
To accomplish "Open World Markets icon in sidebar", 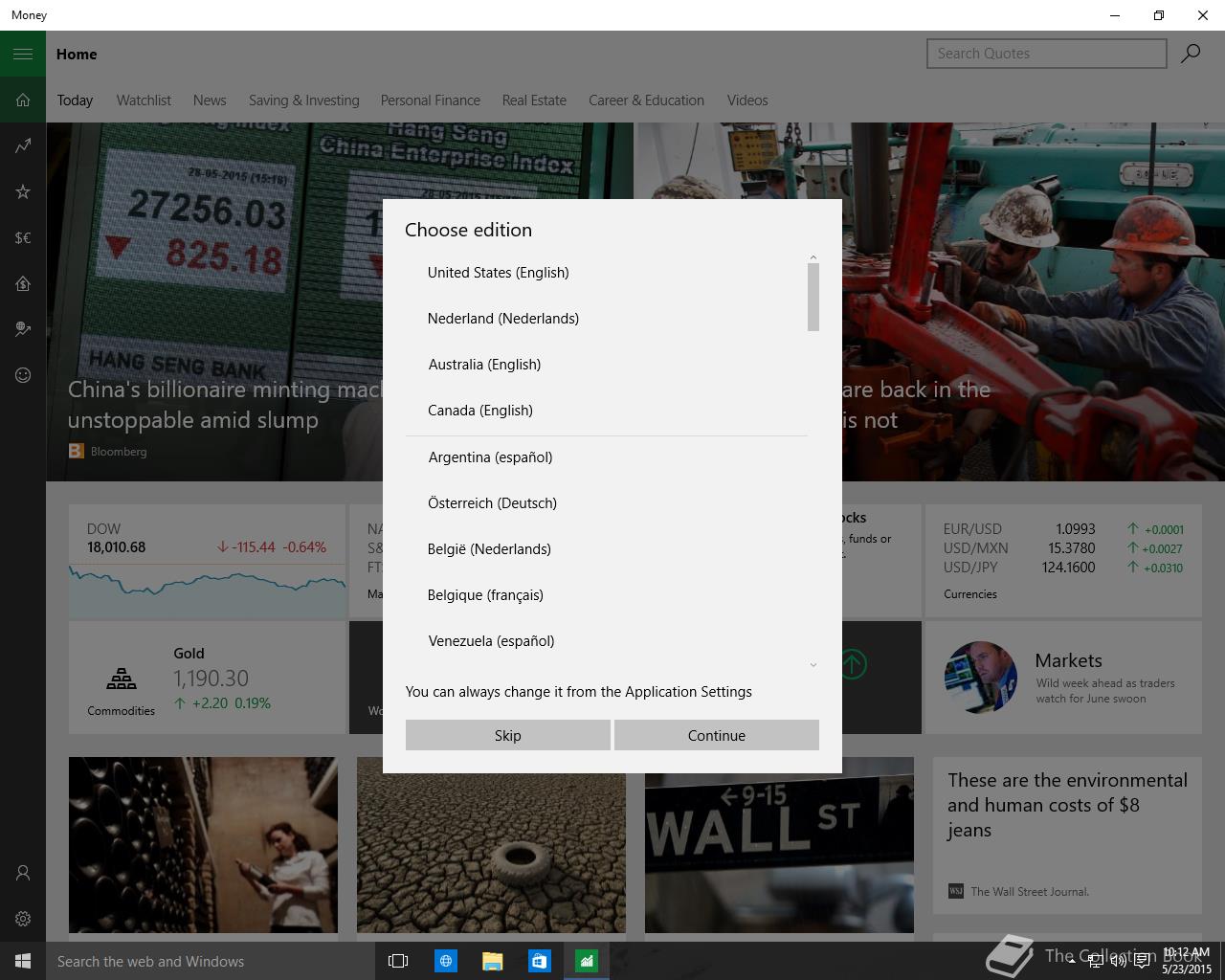I will pyautogui.click(x=23, y=329).
